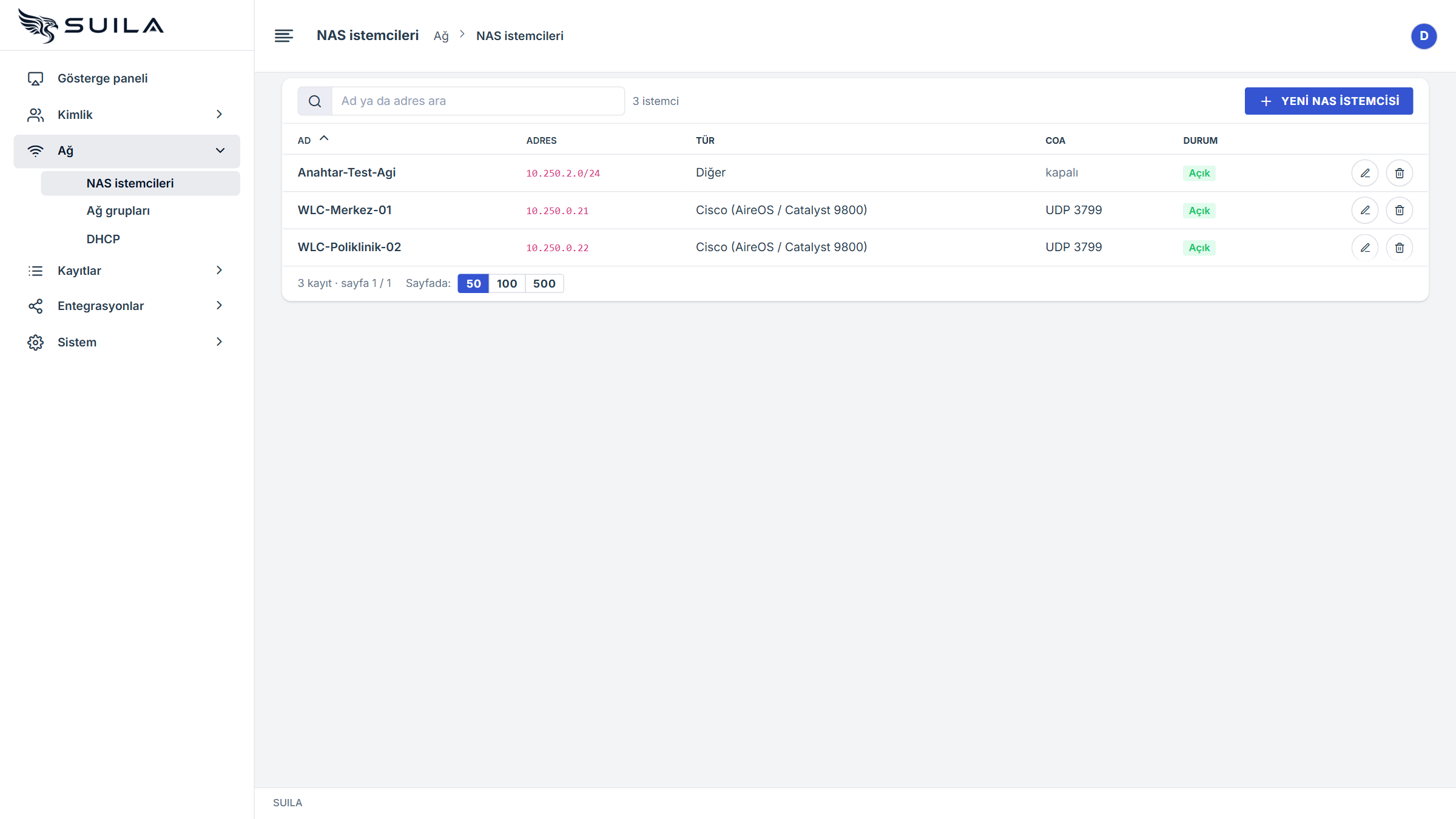
Task: Click the SUILA logo
Action: (91, 25)
